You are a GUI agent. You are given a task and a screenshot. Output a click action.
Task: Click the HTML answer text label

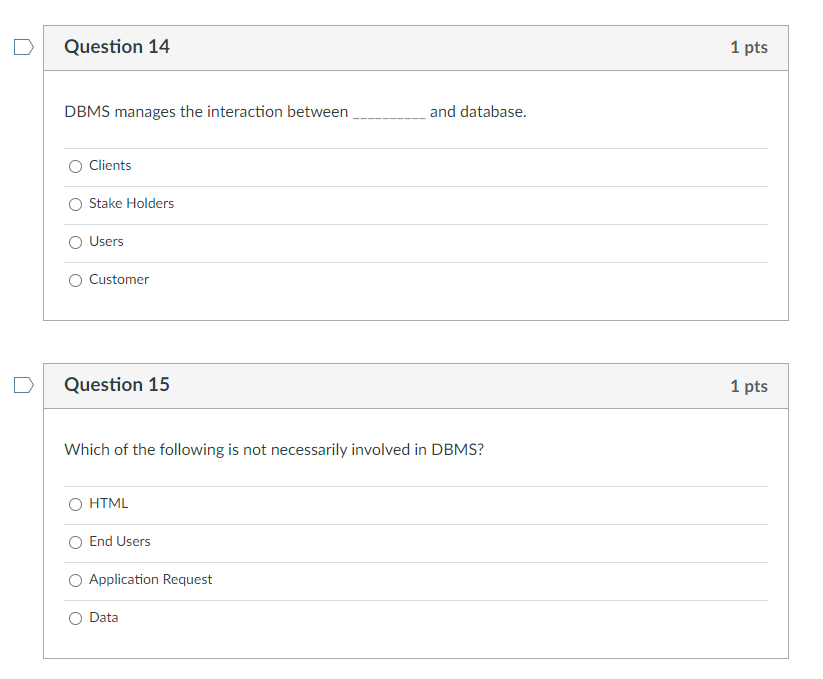tap(109, 503)
